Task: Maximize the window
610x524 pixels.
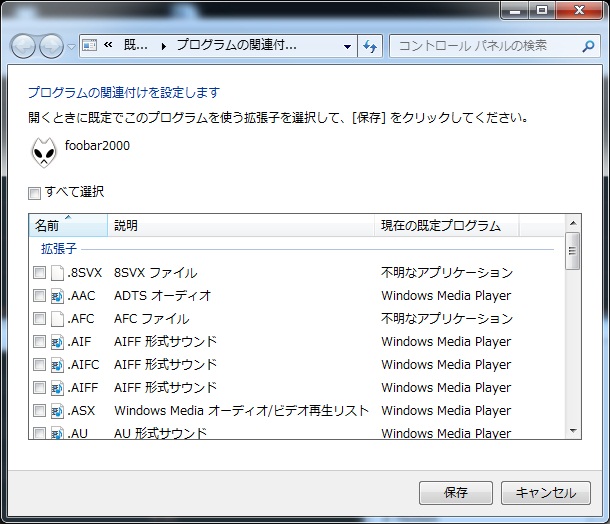Action: coord(542,11)
